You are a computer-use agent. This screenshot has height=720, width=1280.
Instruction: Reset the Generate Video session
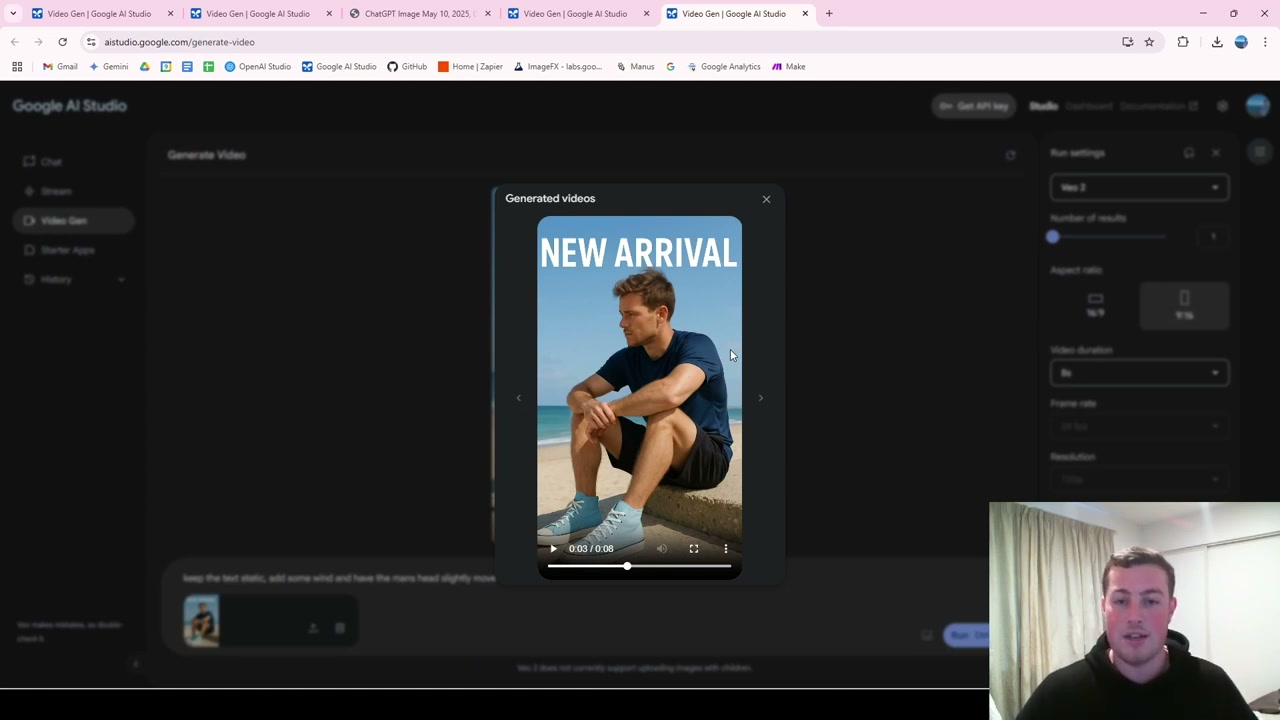1010,155
